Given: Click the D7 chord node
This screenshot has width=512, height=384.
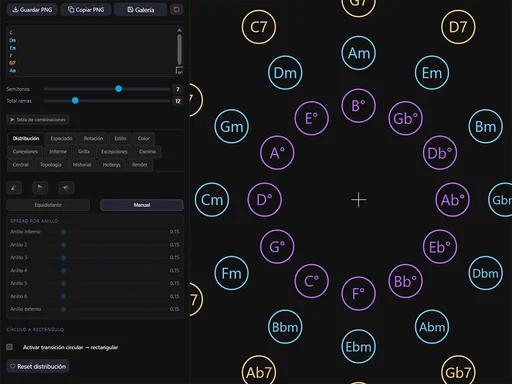Looking at the screenshot, I should point(458,27).
